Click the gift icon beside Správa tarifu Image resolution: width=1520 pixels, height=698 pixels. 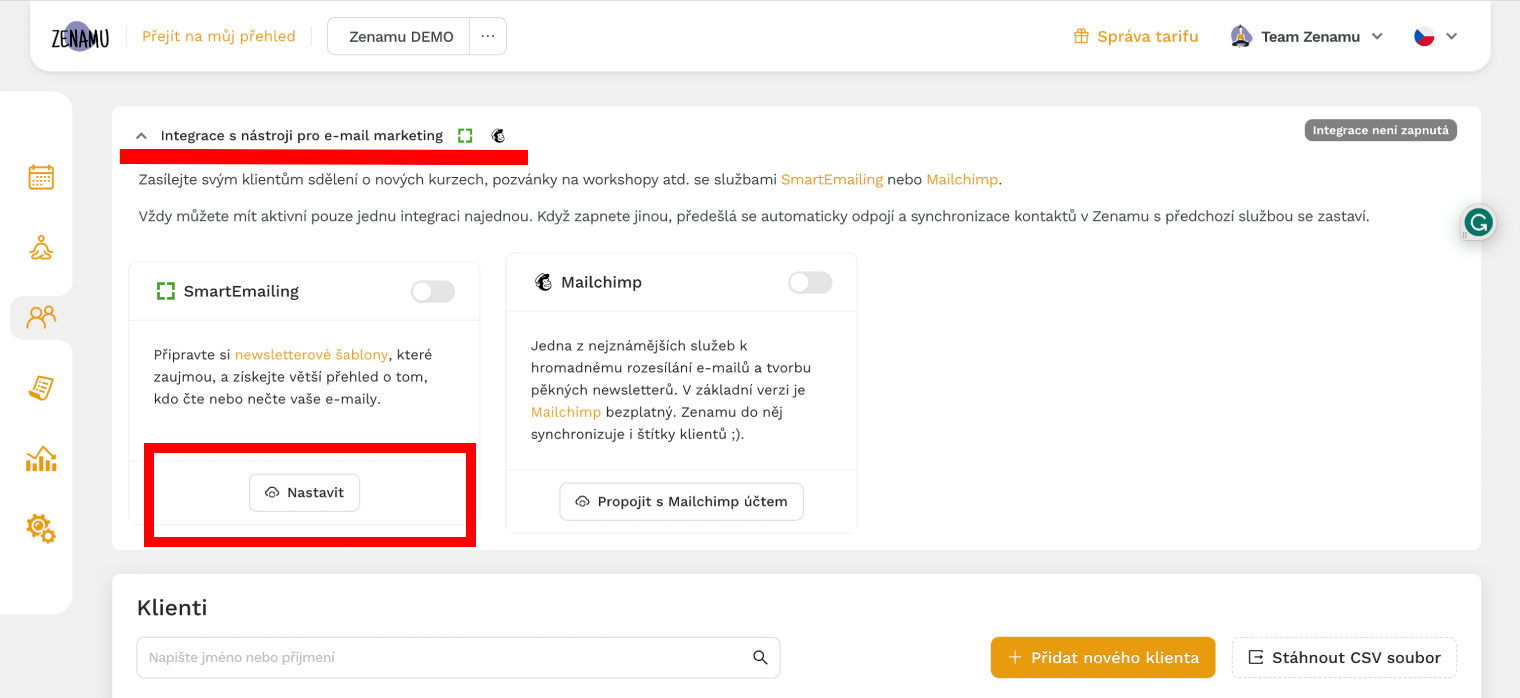coord(1081,36)
